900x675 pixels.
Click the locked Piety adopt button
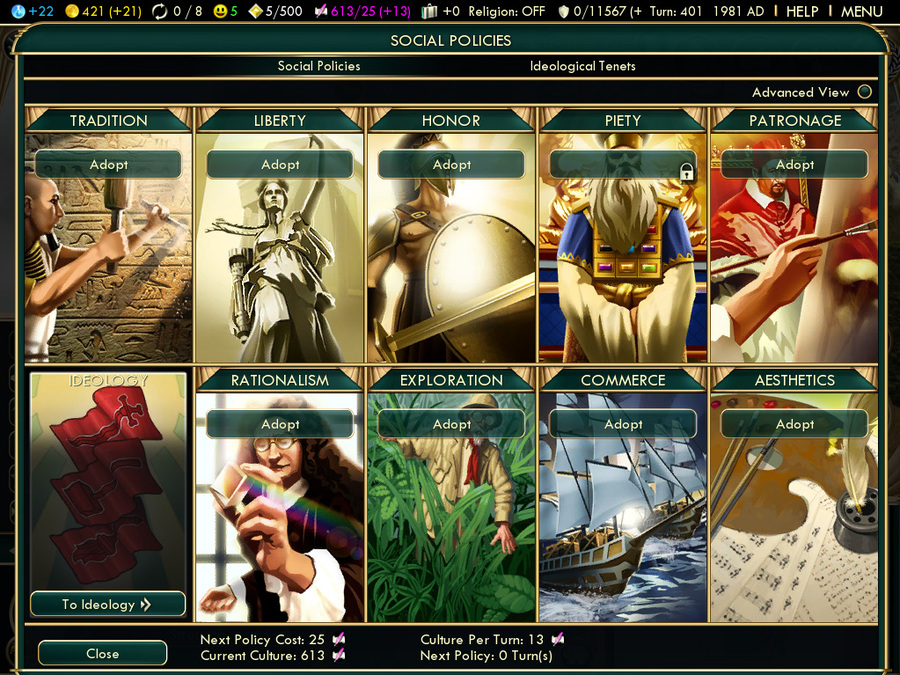click(x=623, y=165)
